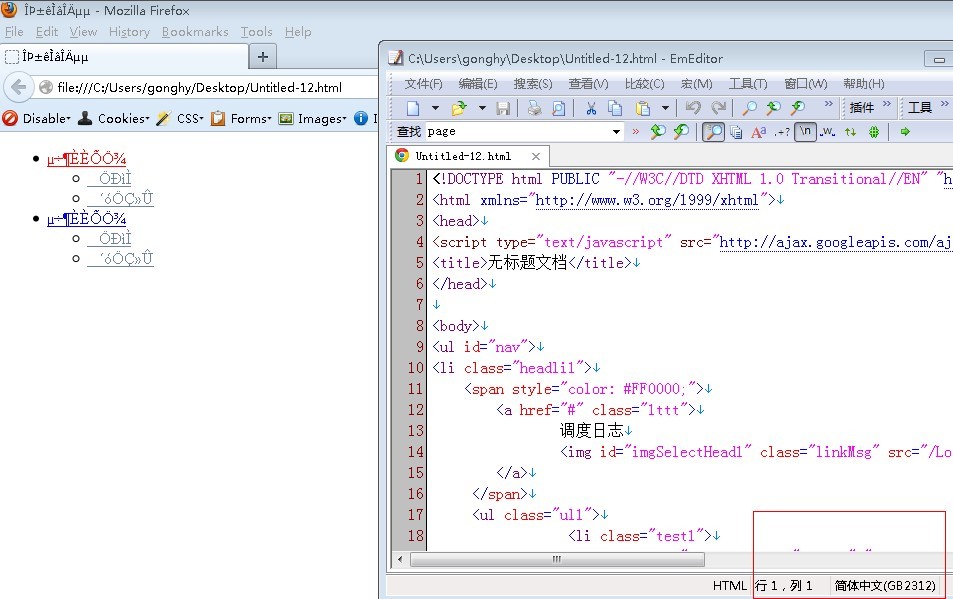953x599 pixels.
Task: Click the Undo arrow icon
Action: click(693, 108)
